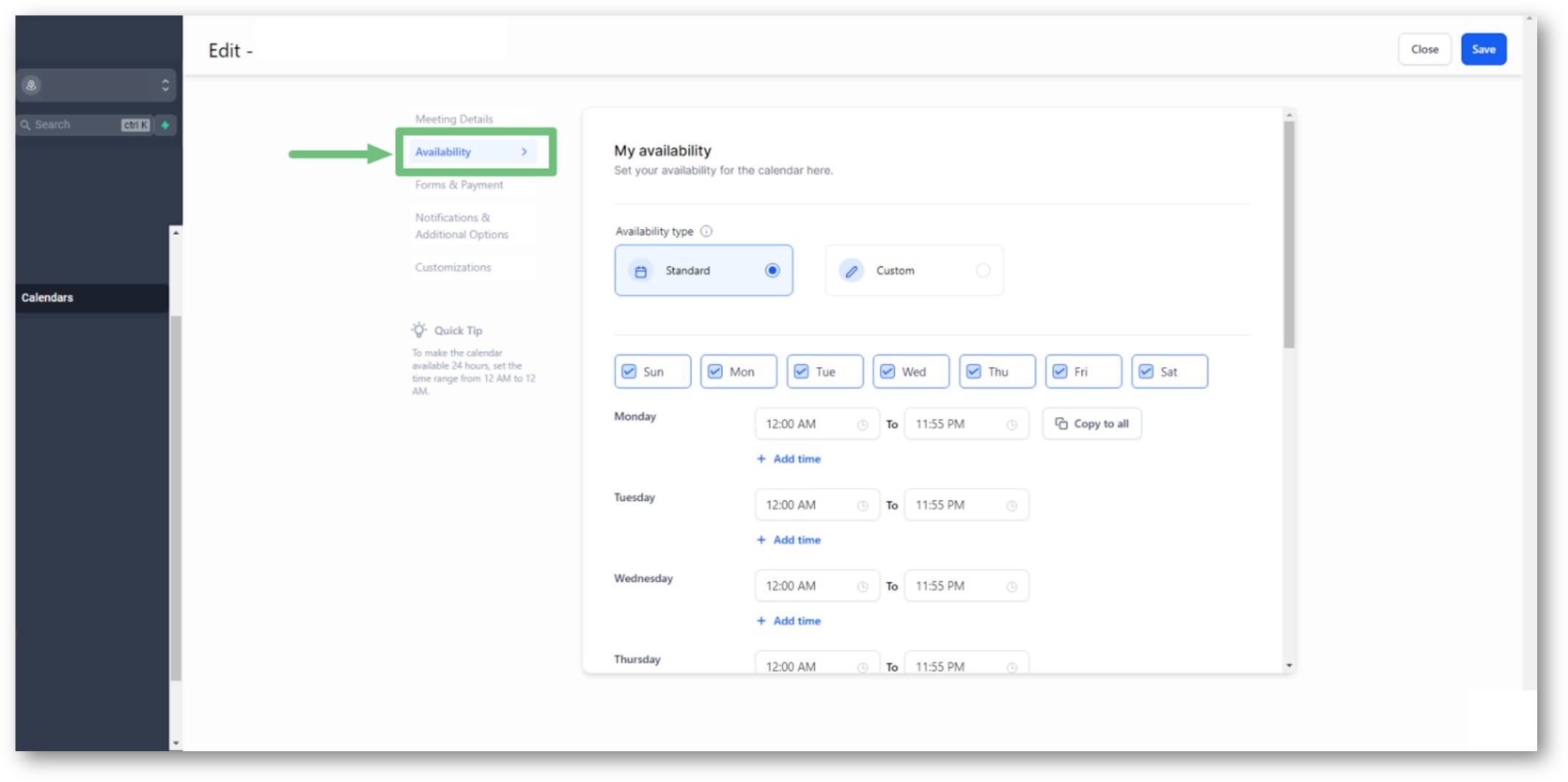Click the plus icon beside Wednesday Add time
The image size is (1568, 782).
pos(761,620)
